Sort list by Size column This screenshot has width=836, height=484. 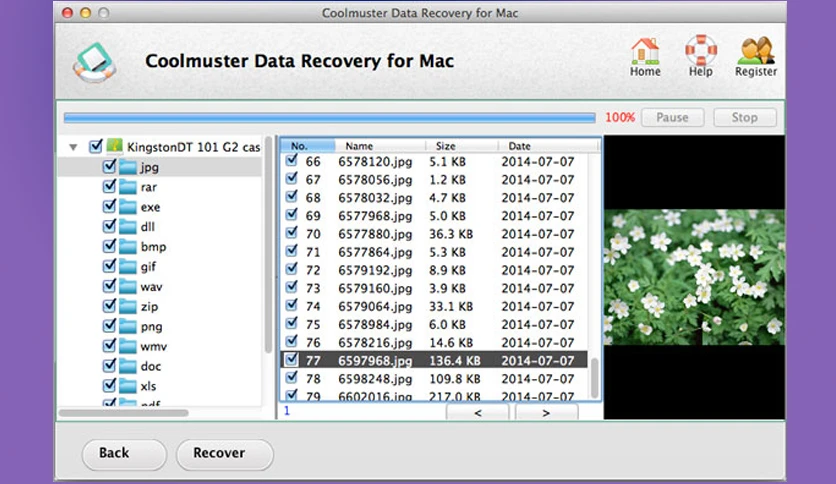(462, 146)
